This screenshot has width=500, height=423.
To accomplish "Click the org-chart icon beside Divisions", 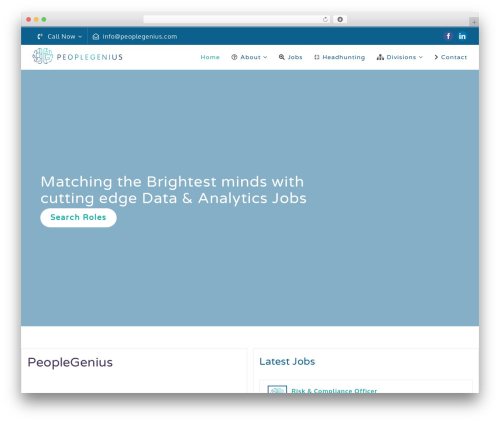I will click(380, 57).
